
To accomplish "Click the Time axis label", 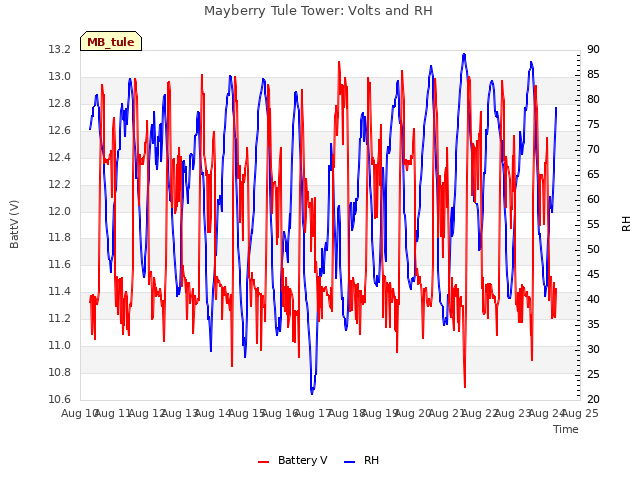I will (x=566, y=429).
